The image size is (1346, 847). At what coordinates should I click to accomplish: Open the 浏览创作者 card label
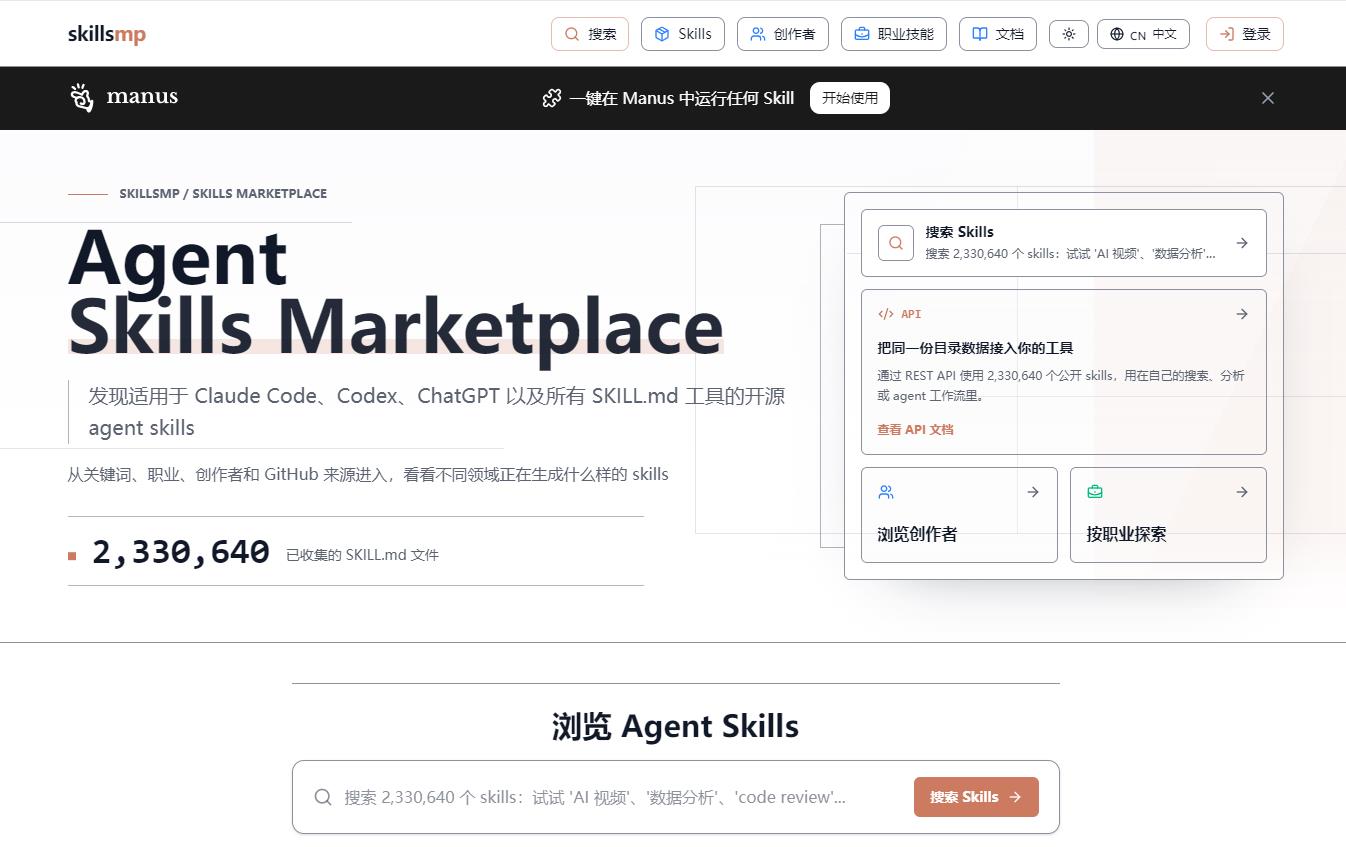[917, 534]
